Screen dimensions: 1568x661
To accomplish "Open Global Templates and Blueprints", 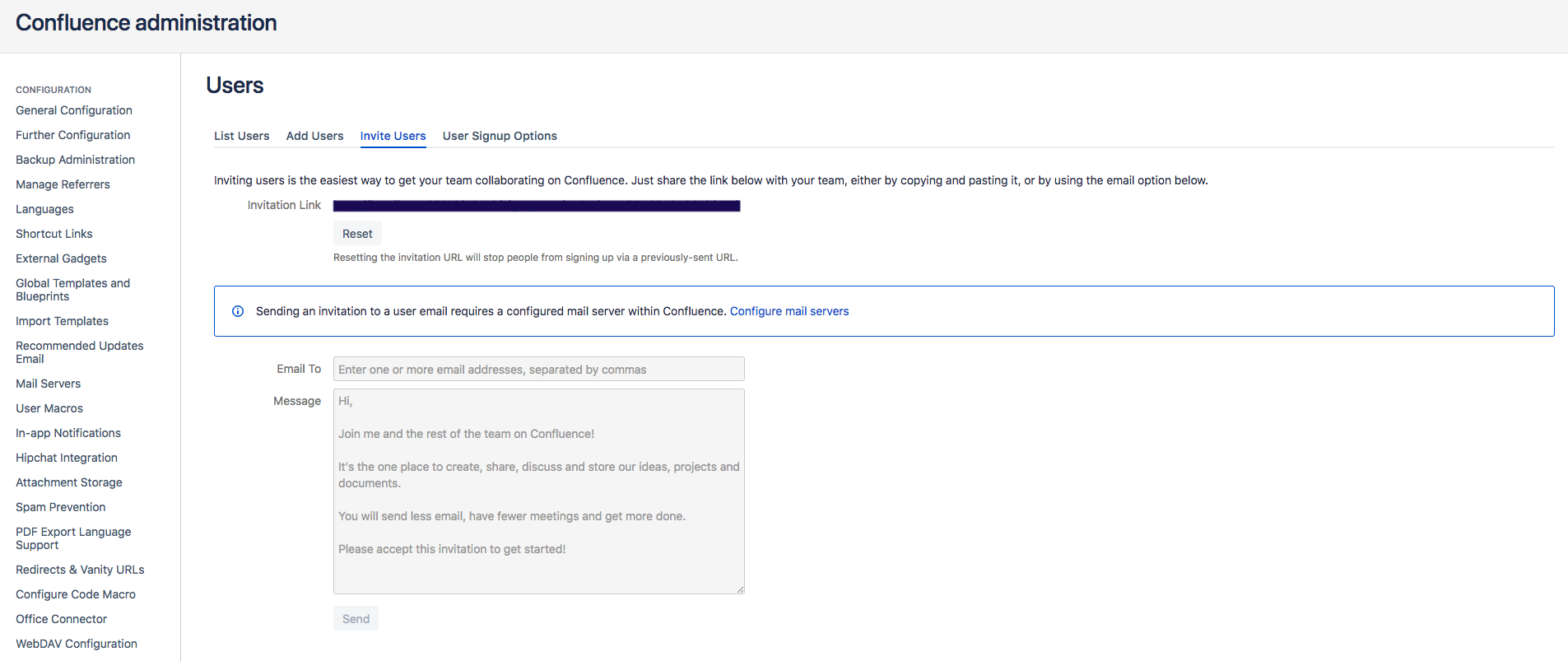I will pos(73,290).
